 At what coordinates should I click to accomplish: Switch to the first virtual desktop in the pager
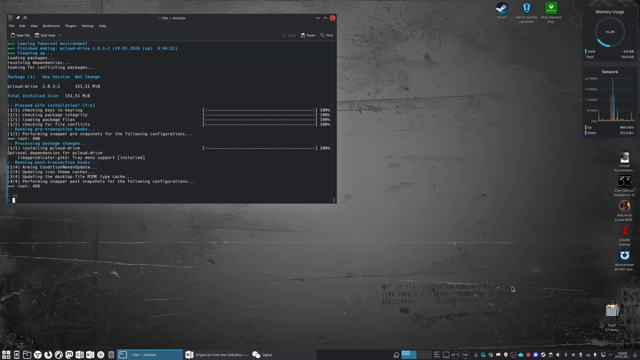tap(409, 355)
